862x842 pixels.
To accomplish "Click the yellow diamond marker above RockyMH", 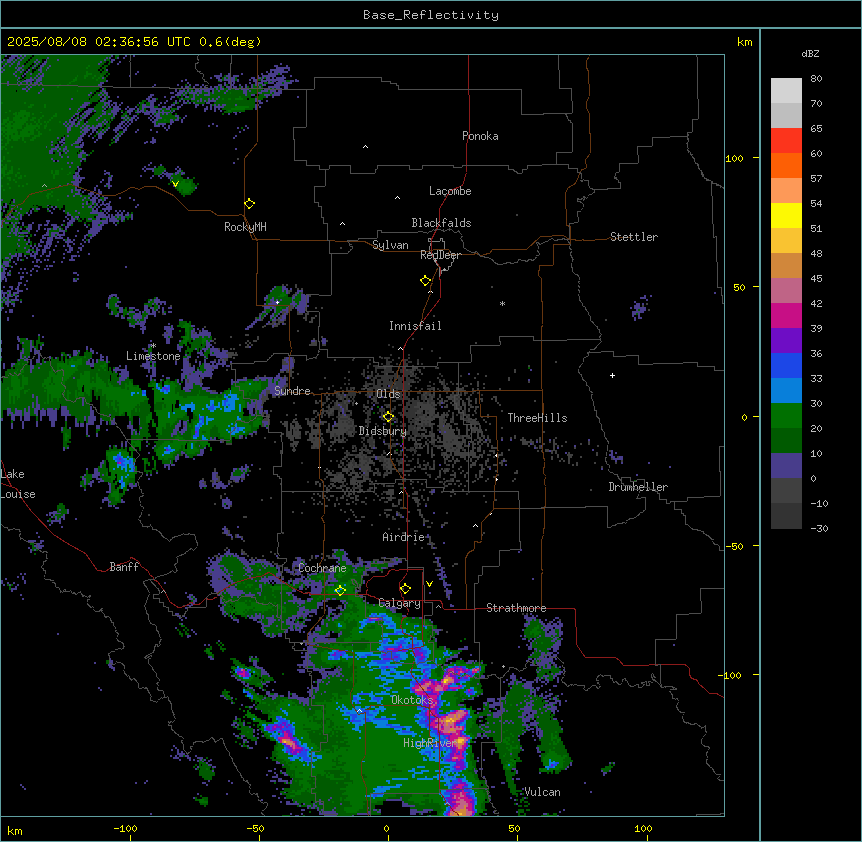I will 249,203.
